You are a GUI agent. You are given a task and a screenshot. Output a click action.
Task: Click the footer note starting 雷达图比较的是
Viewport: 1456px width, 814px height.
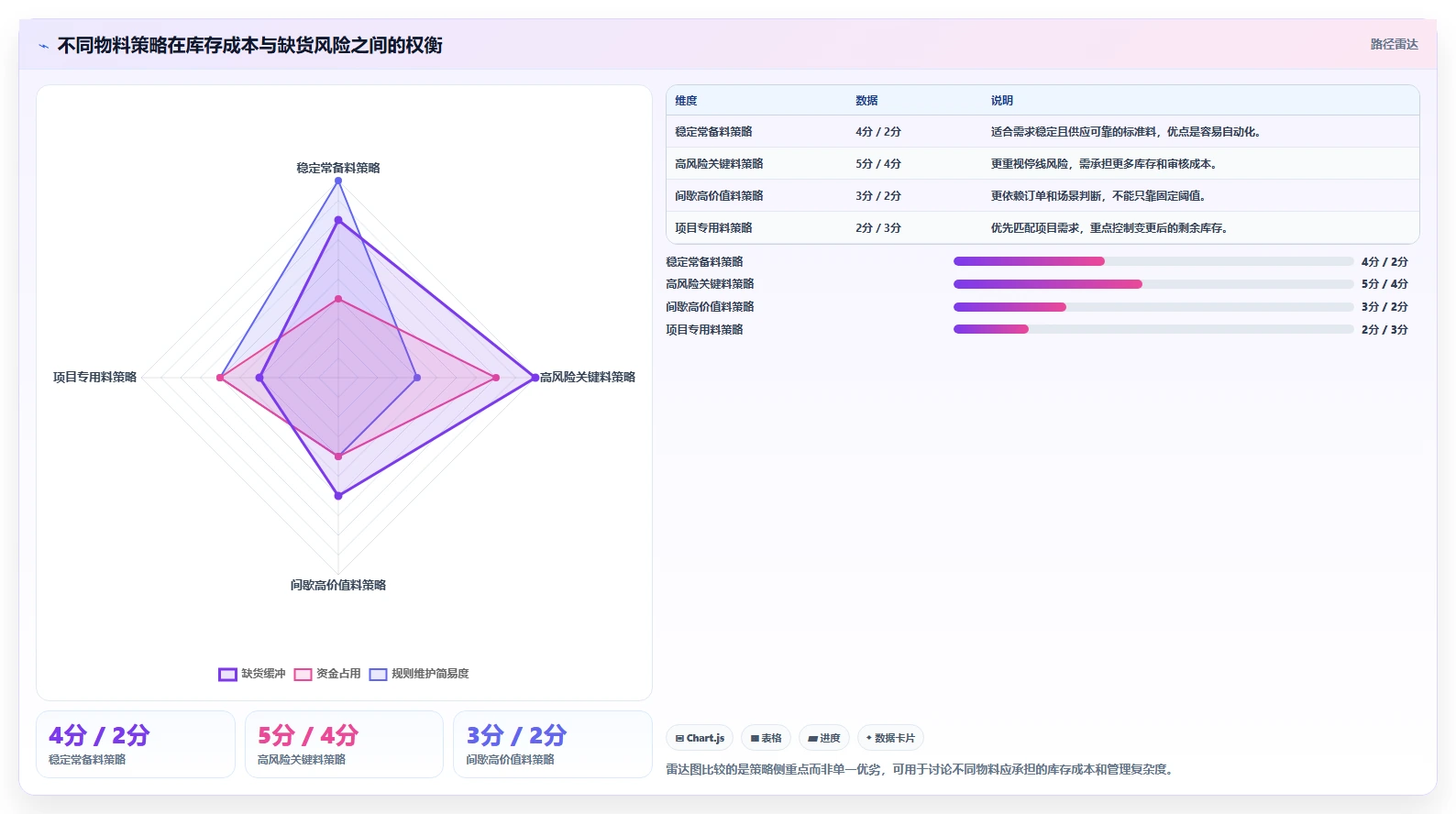point(920,769)
